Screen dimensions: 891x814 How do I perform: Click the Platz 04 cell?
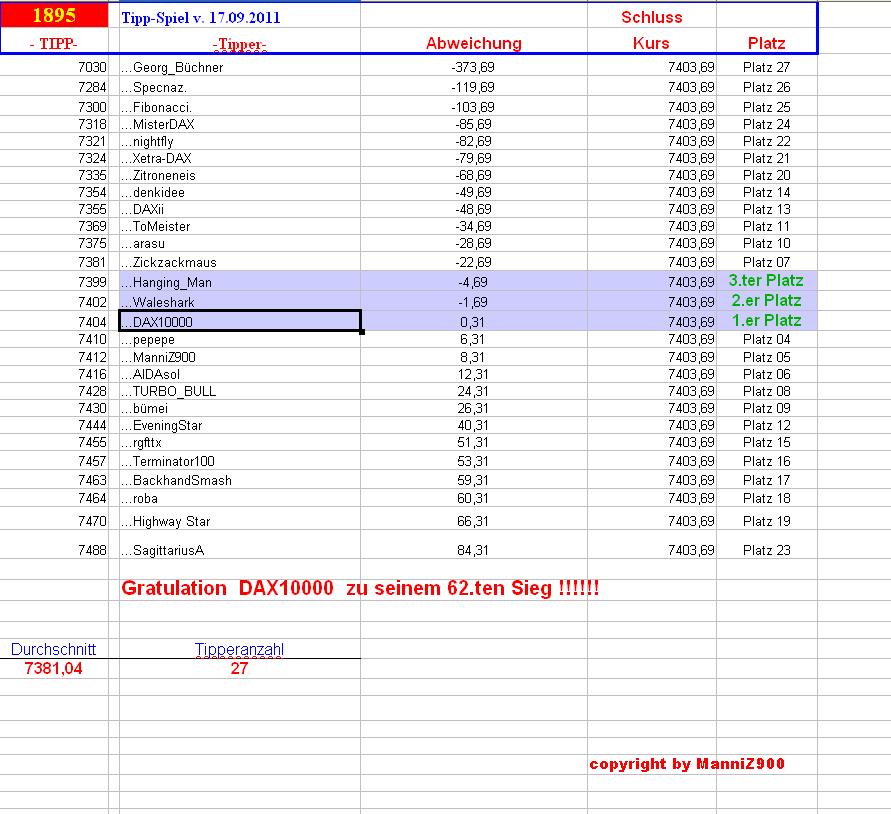[x=767, y=339]
